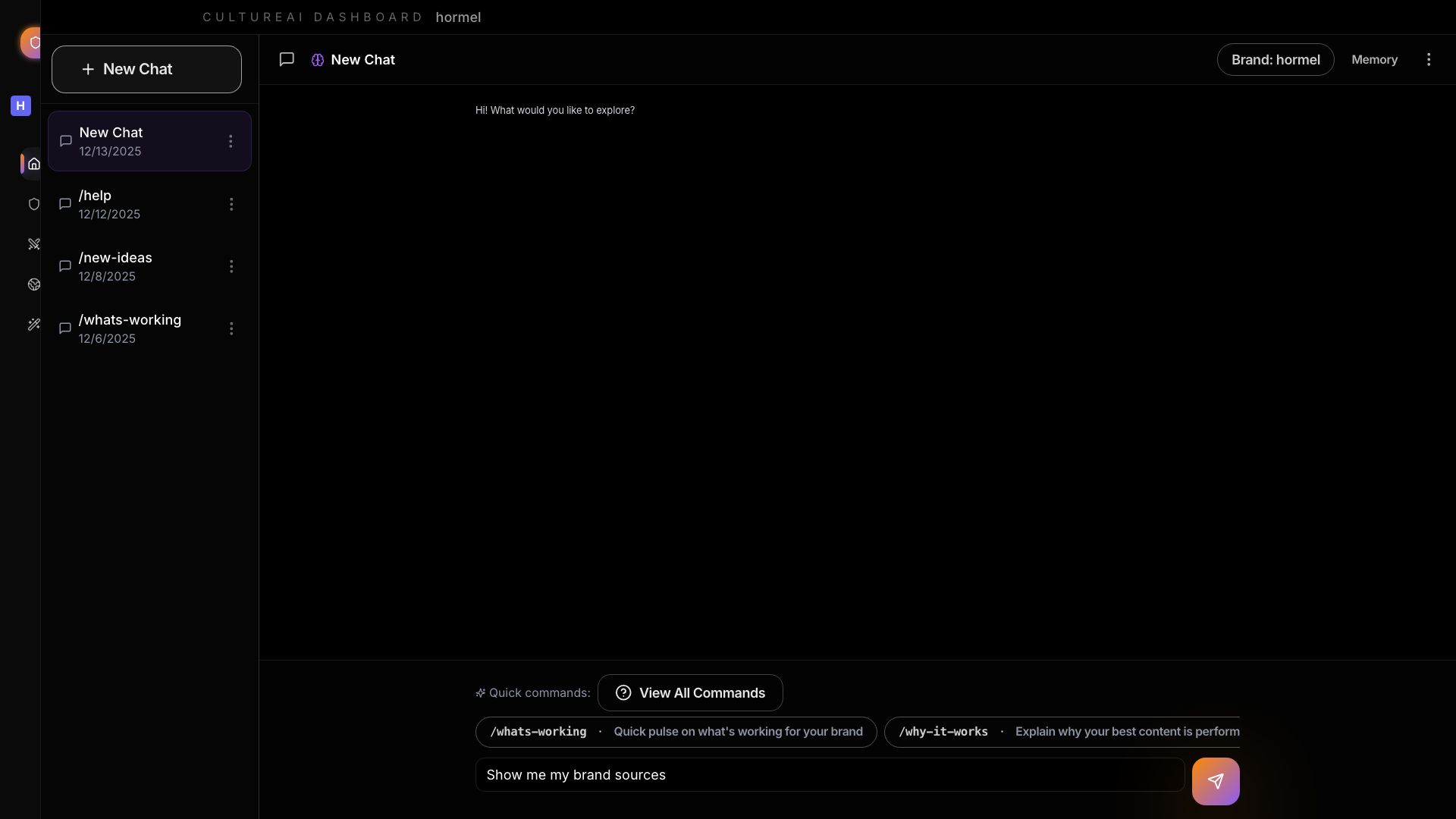Open top-right vertical dots menu
This screenshot has width=1456, height=819.
pos(1428,59)
